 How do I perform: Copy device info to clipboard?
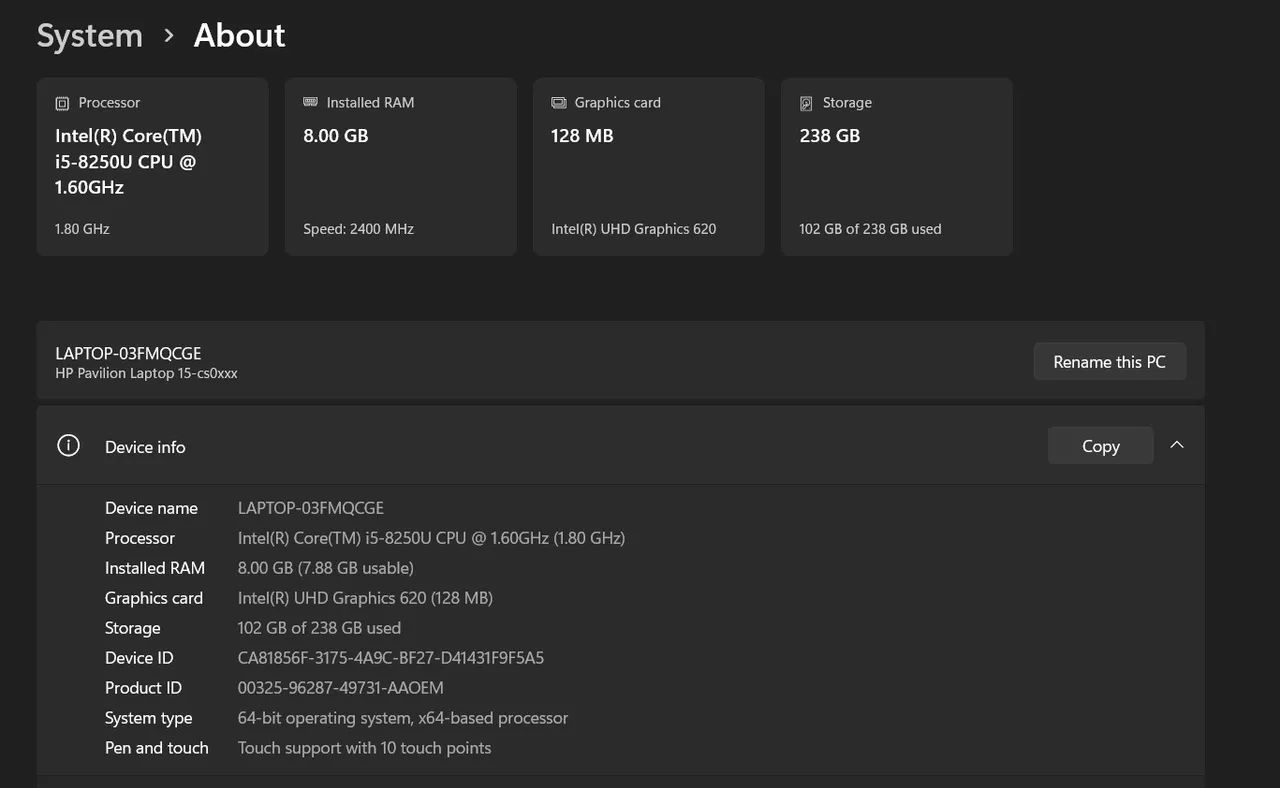pos(1100,446)
